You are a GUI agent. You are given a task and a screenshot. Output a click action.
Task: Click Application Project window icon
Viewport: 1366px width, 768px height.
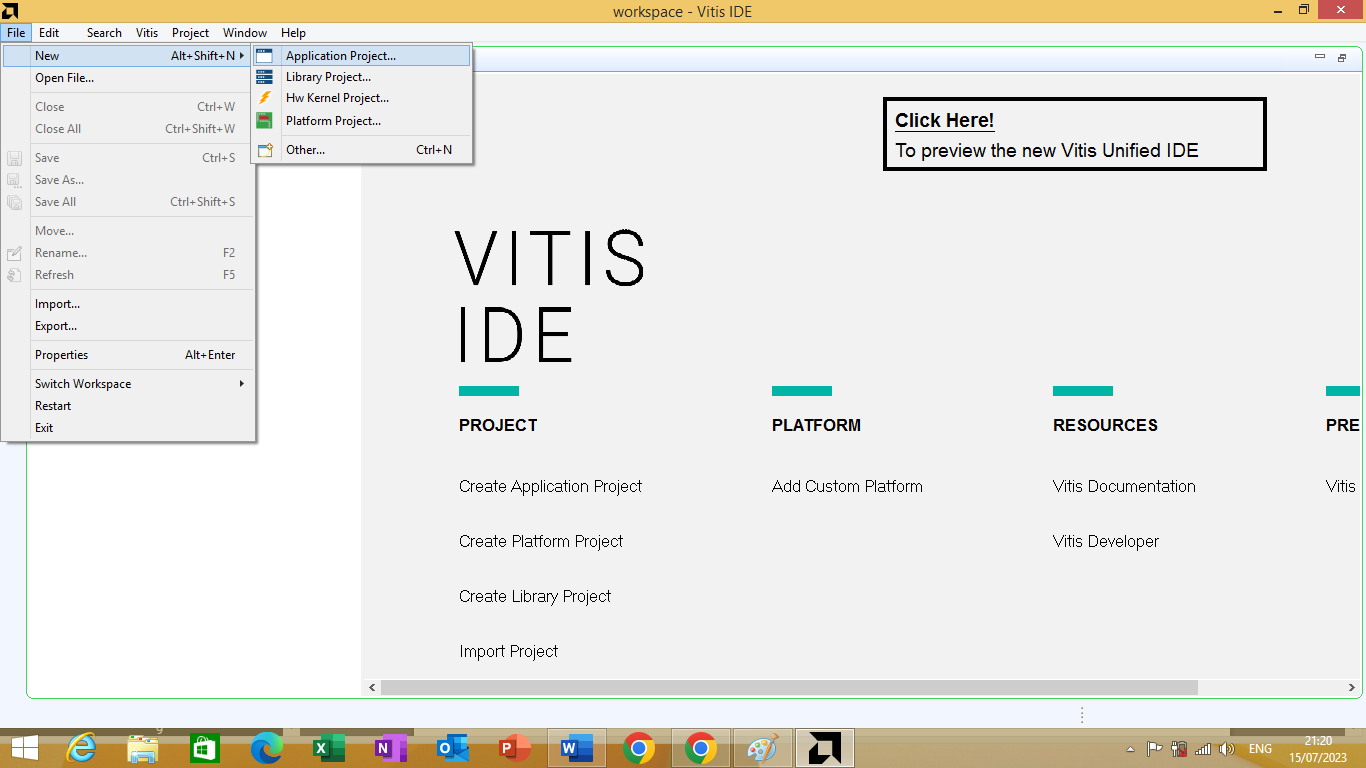264,56
